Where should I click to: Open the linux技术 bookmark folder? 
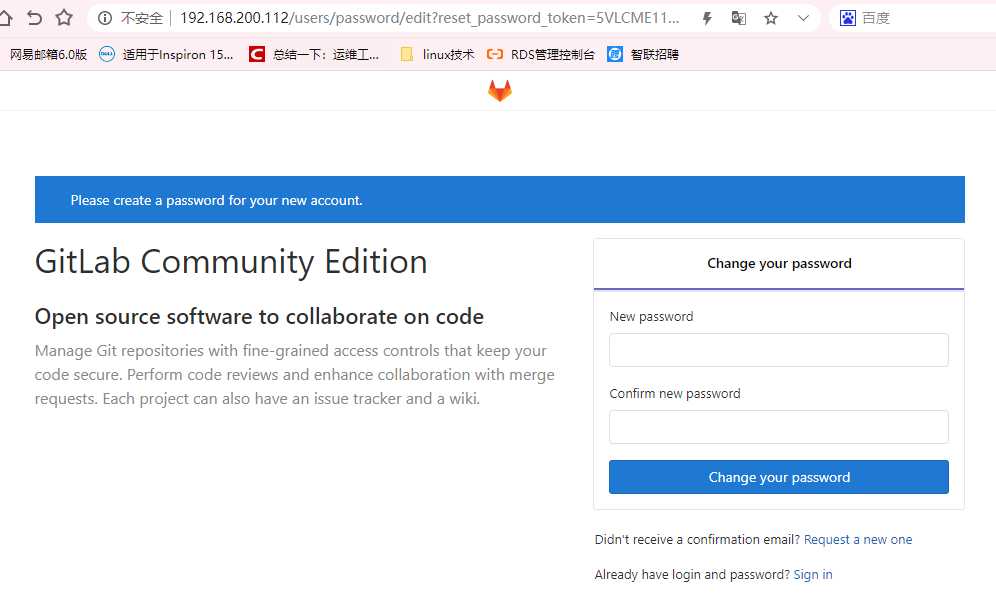pos(438,55)
